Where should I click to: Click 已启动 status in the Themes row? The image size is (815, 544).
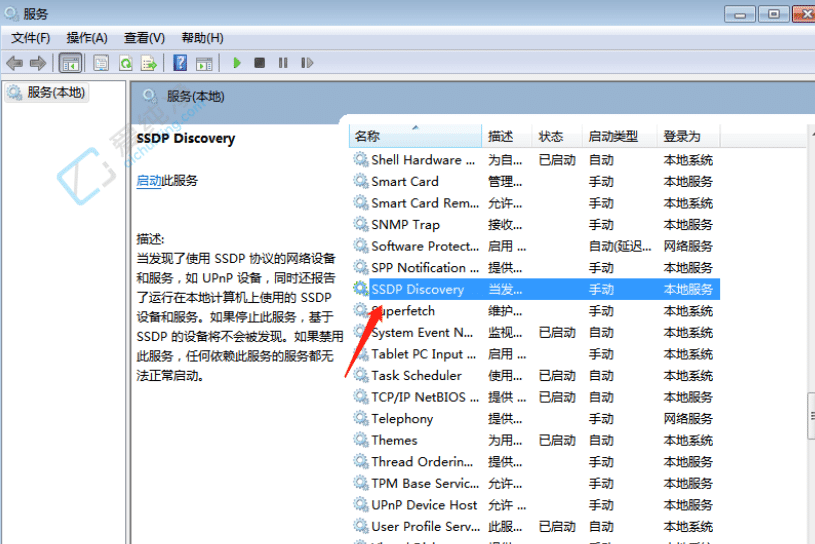click(557, 441)
